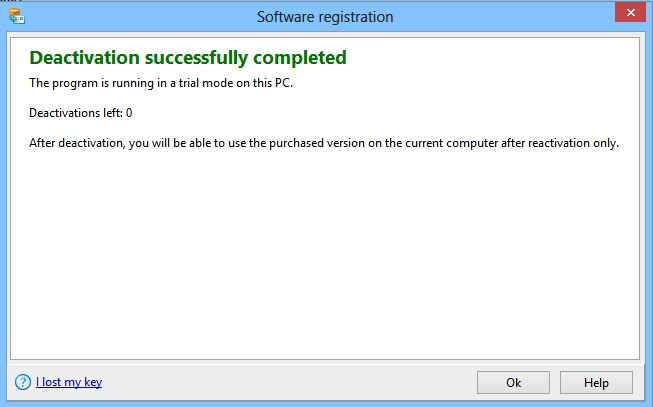Click the green "Deactivation successfully completed" heading

[x=188, y=57]
